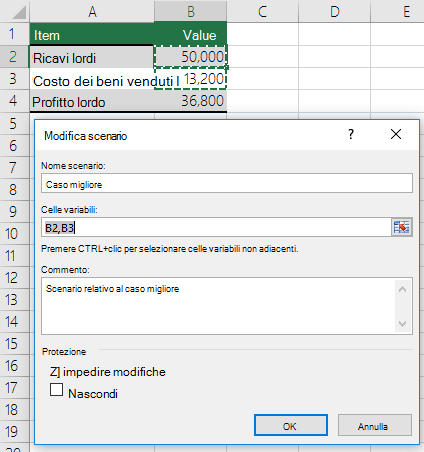Select the Profitto lordo cell

coord(92,101)
